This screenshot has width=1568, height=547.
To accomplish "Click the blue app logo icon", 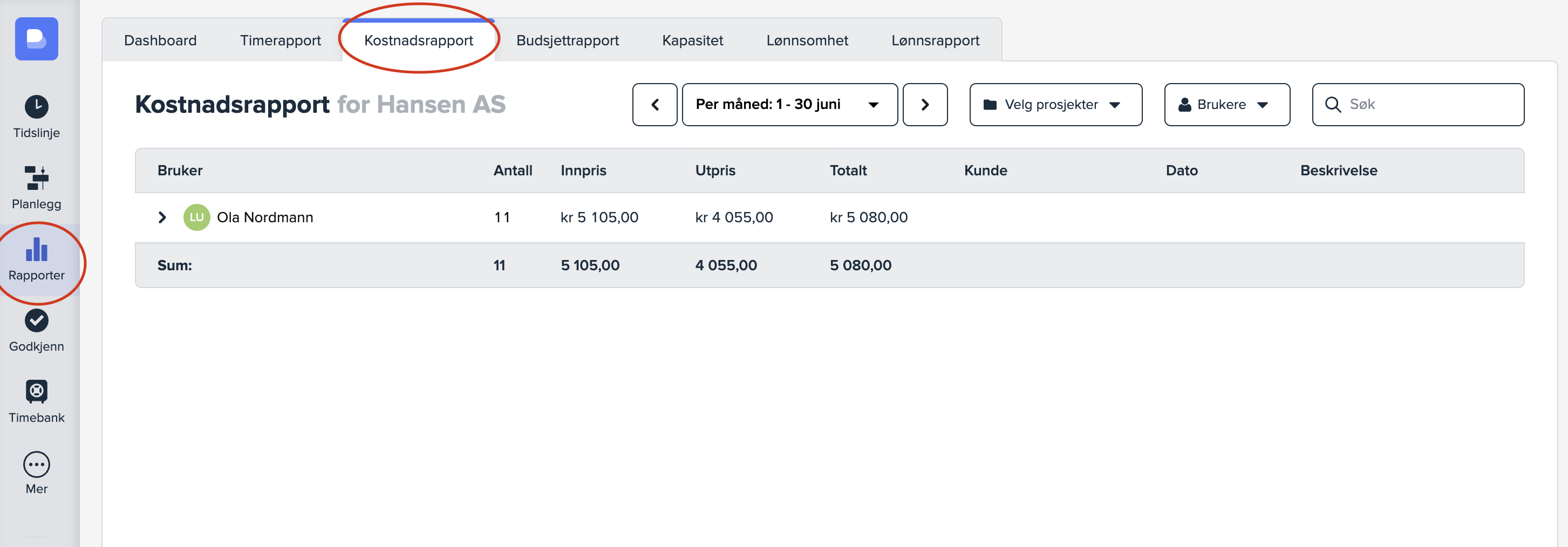I will (x=37, y=39).
